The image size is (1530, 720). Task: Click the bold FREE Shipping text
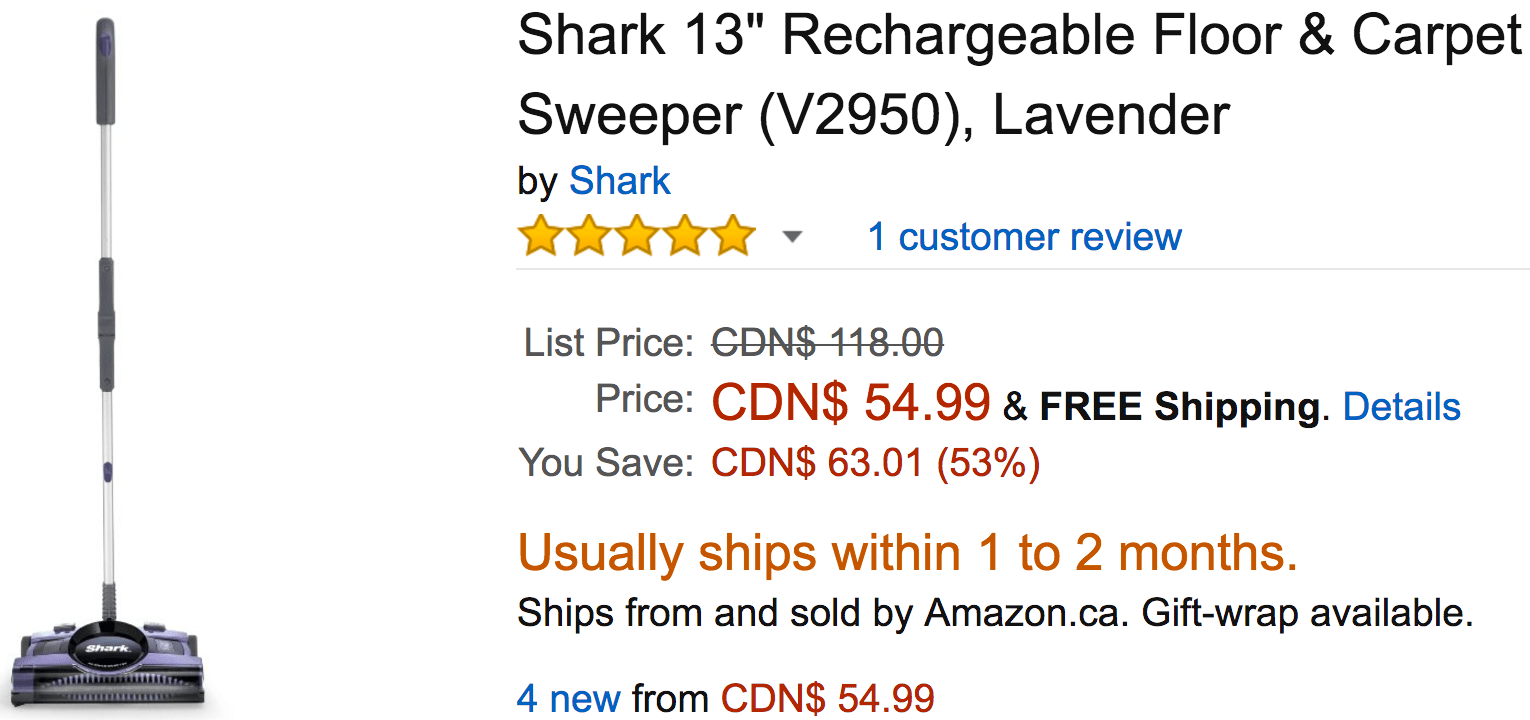(x=1180, y=407)
